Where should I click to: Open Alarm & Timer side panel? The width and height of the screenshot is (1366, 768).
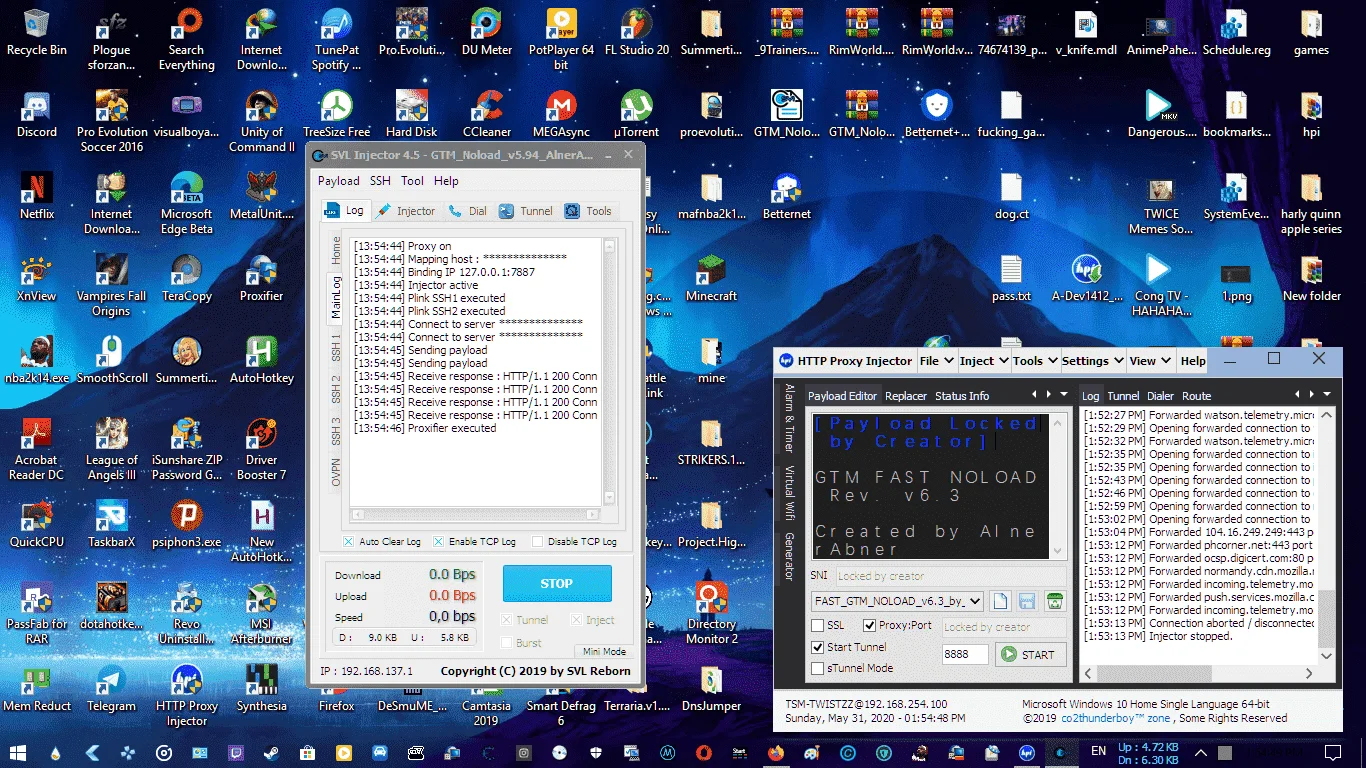[x=789, y=418]
